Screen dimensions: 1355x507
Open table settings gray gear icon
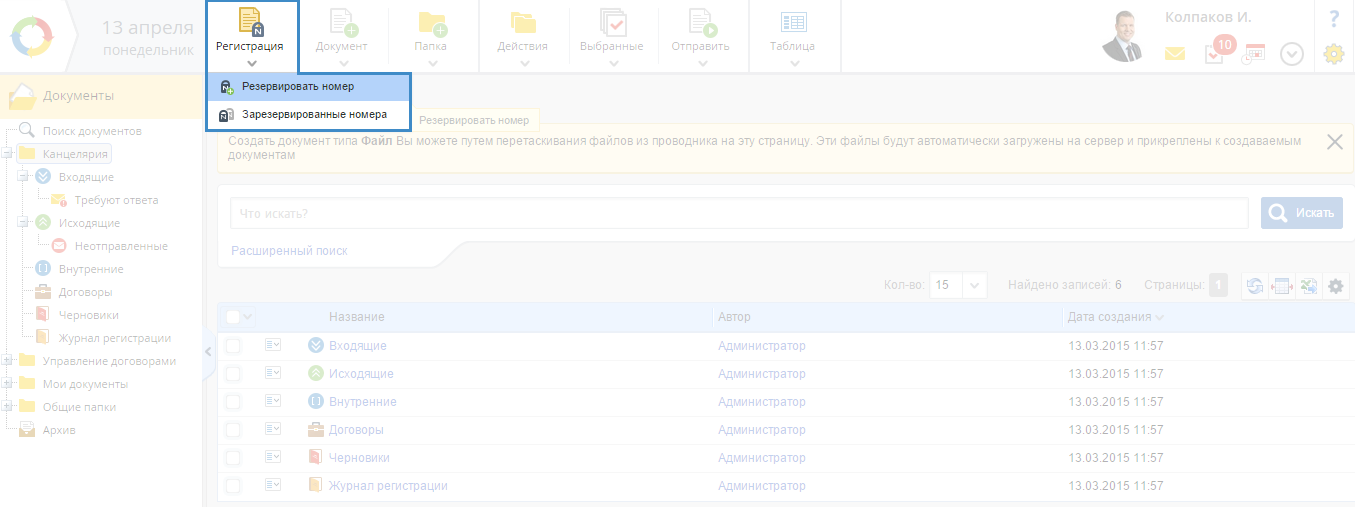(x=1335, y=286)
